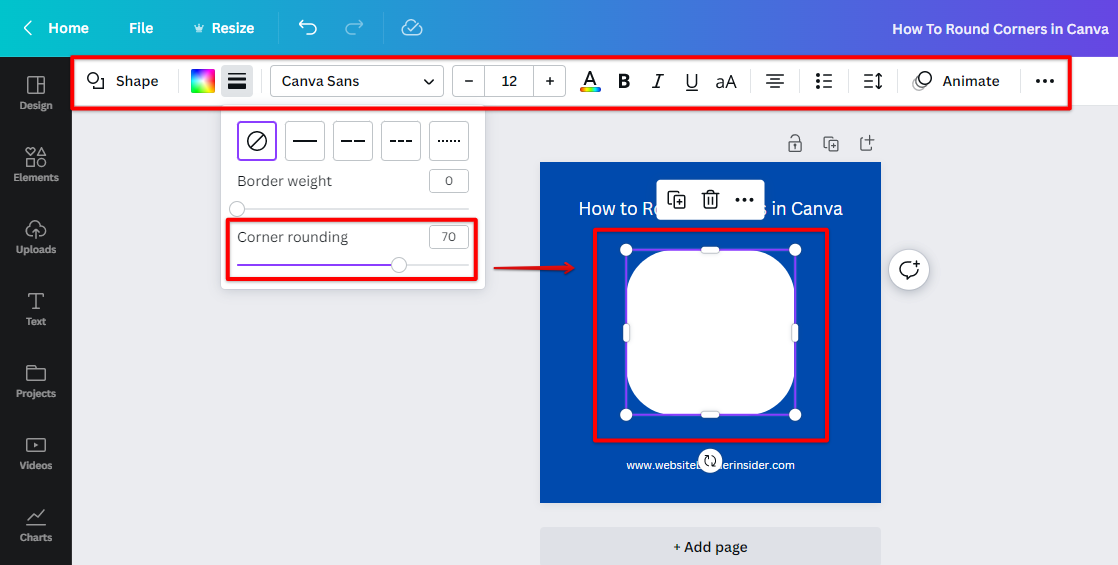Expand the toolbar's three-dot more menu
Image resolution: width=1118 pixels, height=565 pixels.
coord(1045,81)
